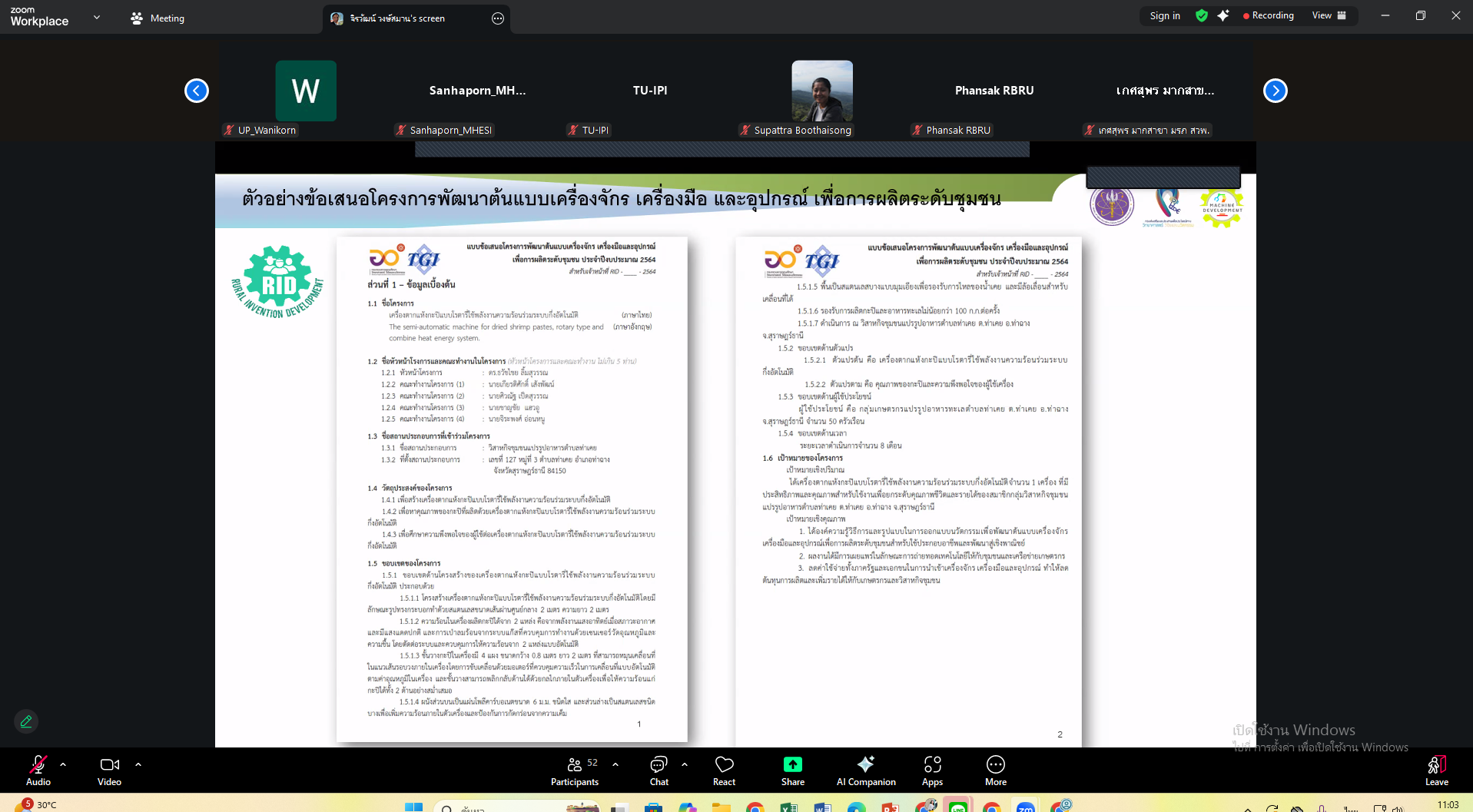1473x812 pixels.
Task: Click the encryption shield icon
Action: click(x=1202, y=15)
